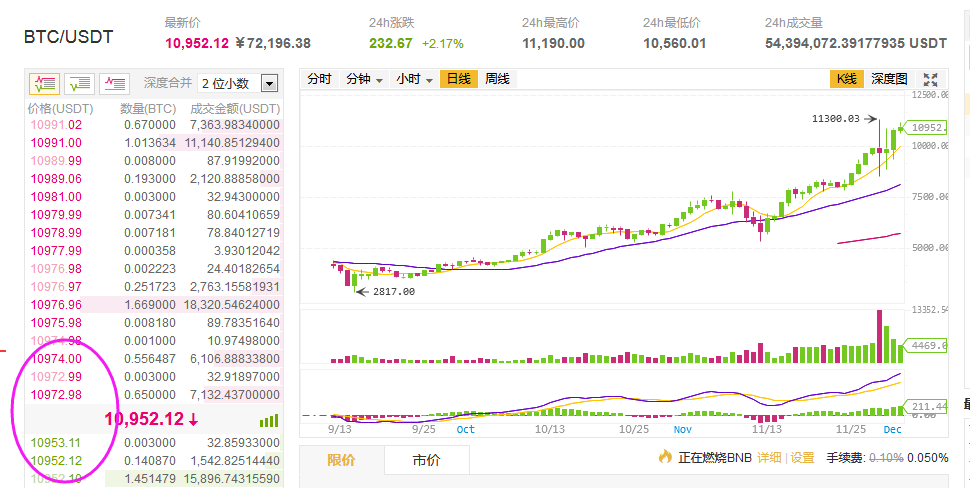Click the tallest pink volume bar
The image size is (970, 488).
pos(879,336)
